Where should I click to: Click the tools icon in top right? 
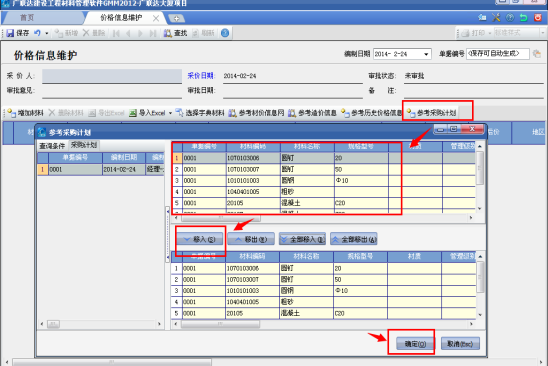(496, 17)
